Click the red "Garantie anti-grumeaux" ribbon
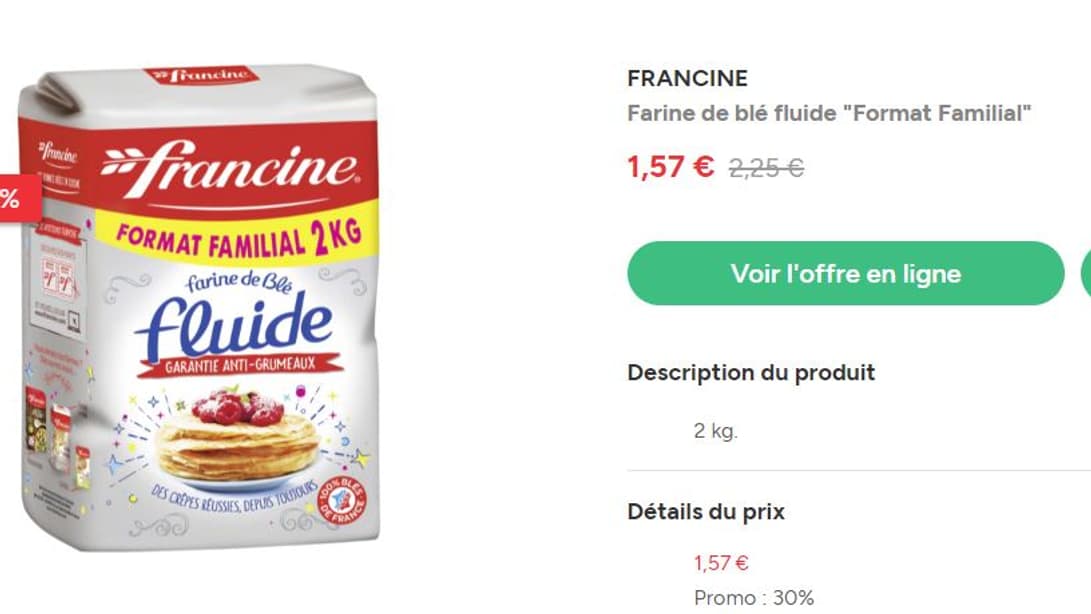Image resolution: width=1091 pixels, height=614 pixels. pos(239,364)
